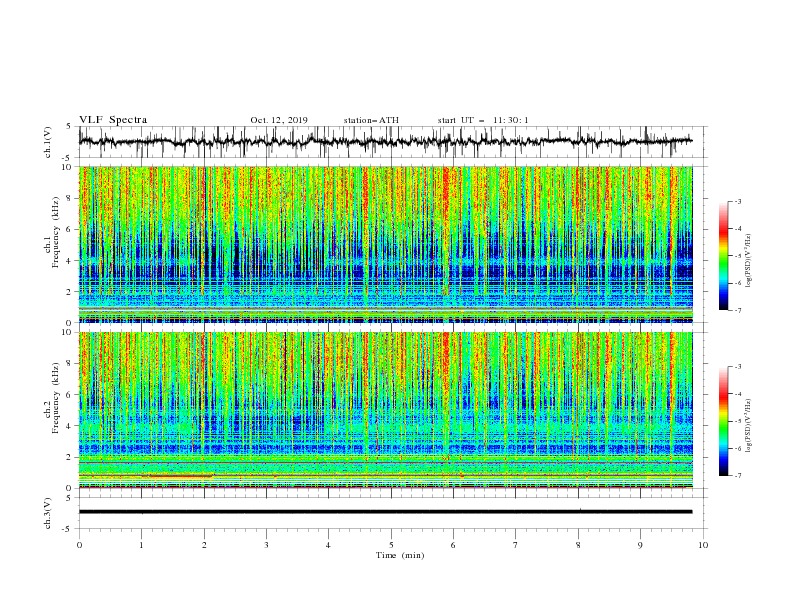Image resolution: width=792 pixels, height=612 pixels.
Task: Click the '-7' value on ch.2 colorbar
Action: coord(738,476)
